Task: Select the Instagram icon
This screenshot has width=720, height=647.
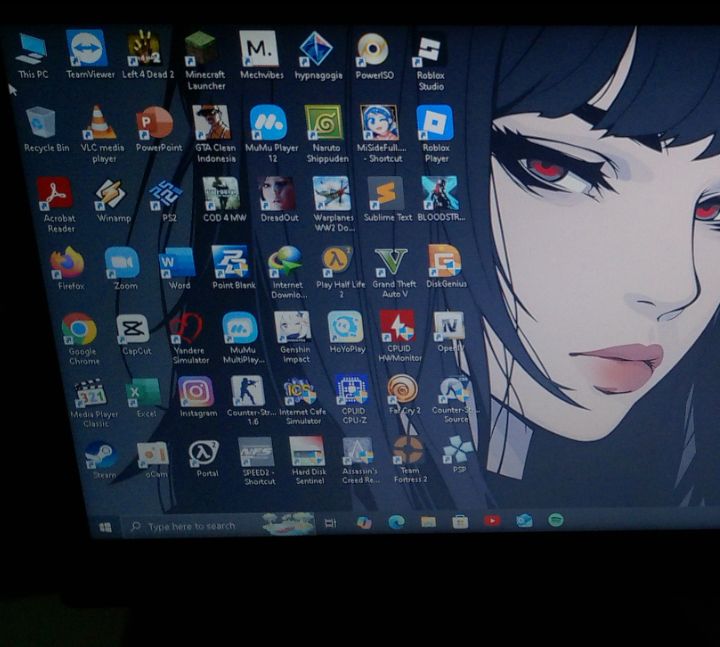Action: coord(197,398)
